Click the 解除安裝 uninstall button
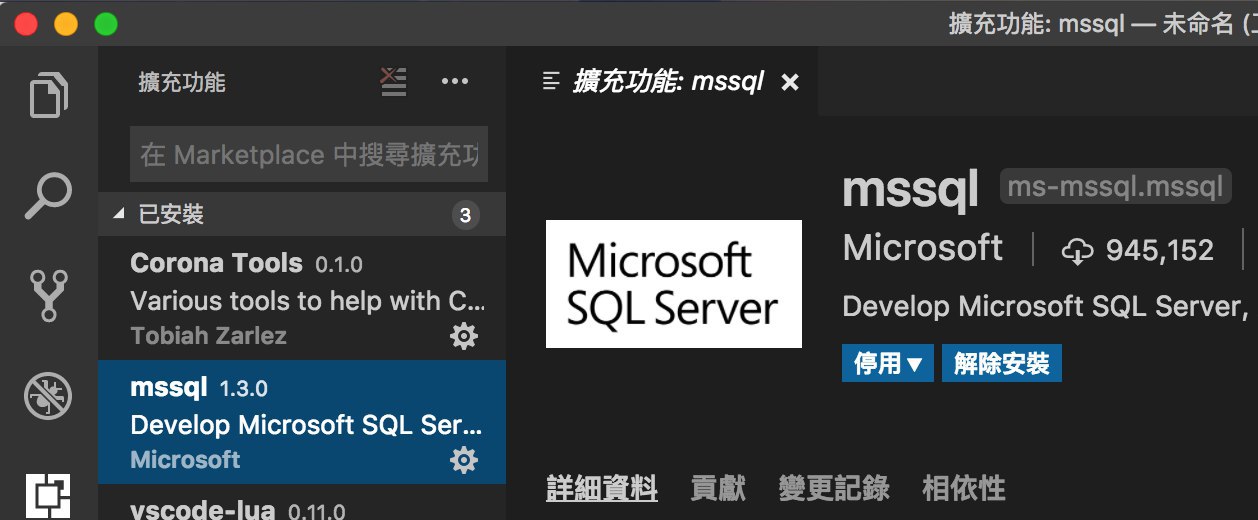This screenshot has height=520, width=1258. (1001, 363)
